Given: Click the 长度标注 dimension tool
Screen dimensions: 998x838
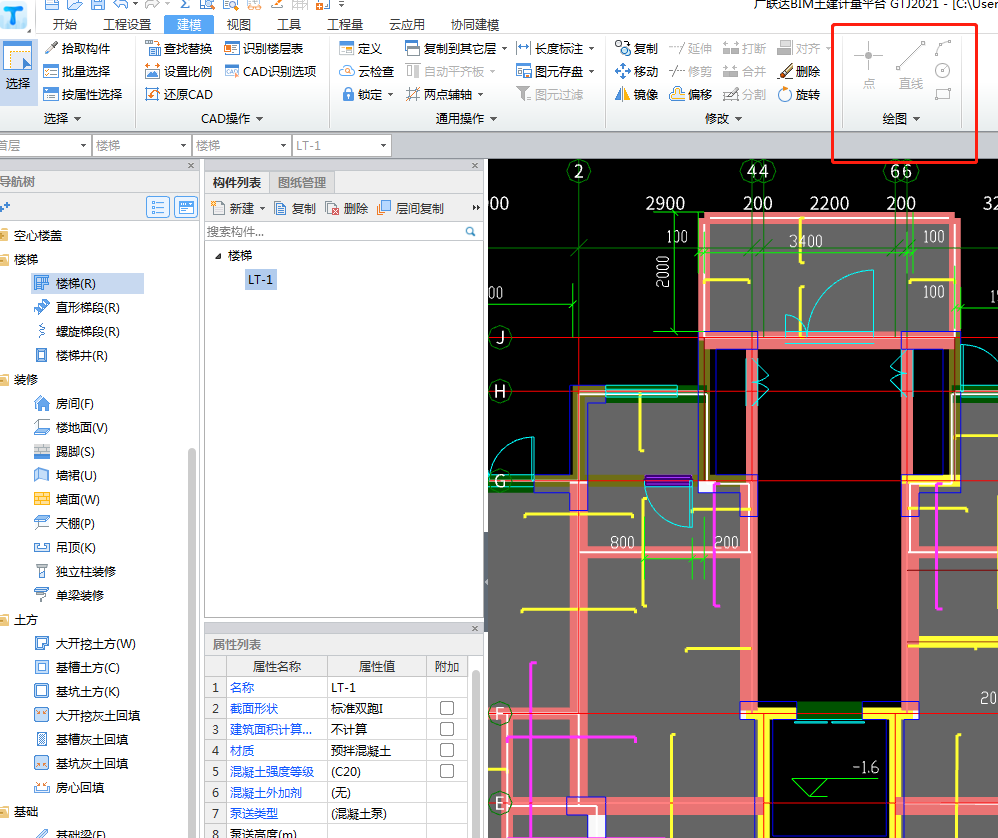Looking at the screenshot, I should [x=555, y=48].
